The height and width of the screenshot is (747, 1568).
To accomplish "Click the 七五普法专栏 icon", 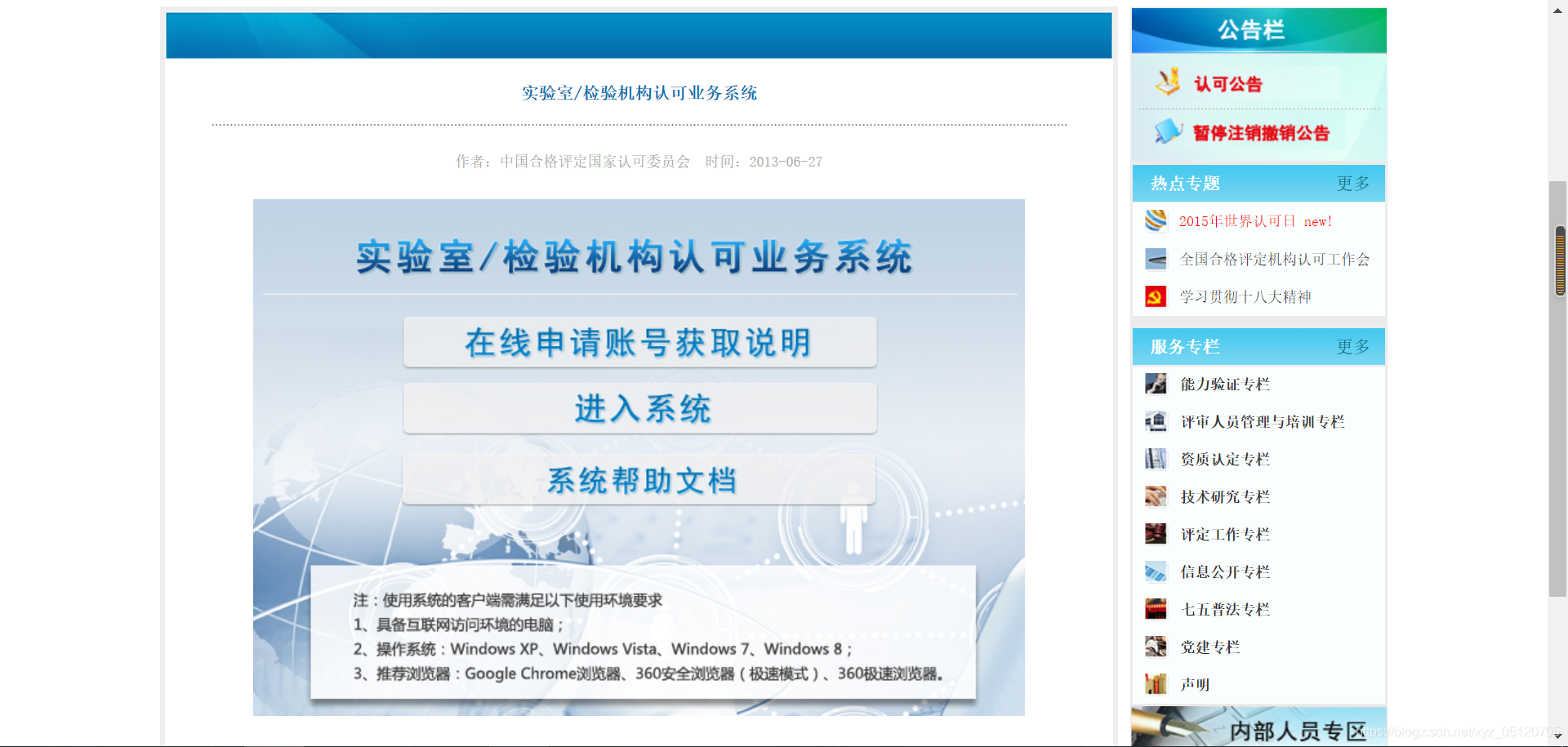I will click(1156, 609).
